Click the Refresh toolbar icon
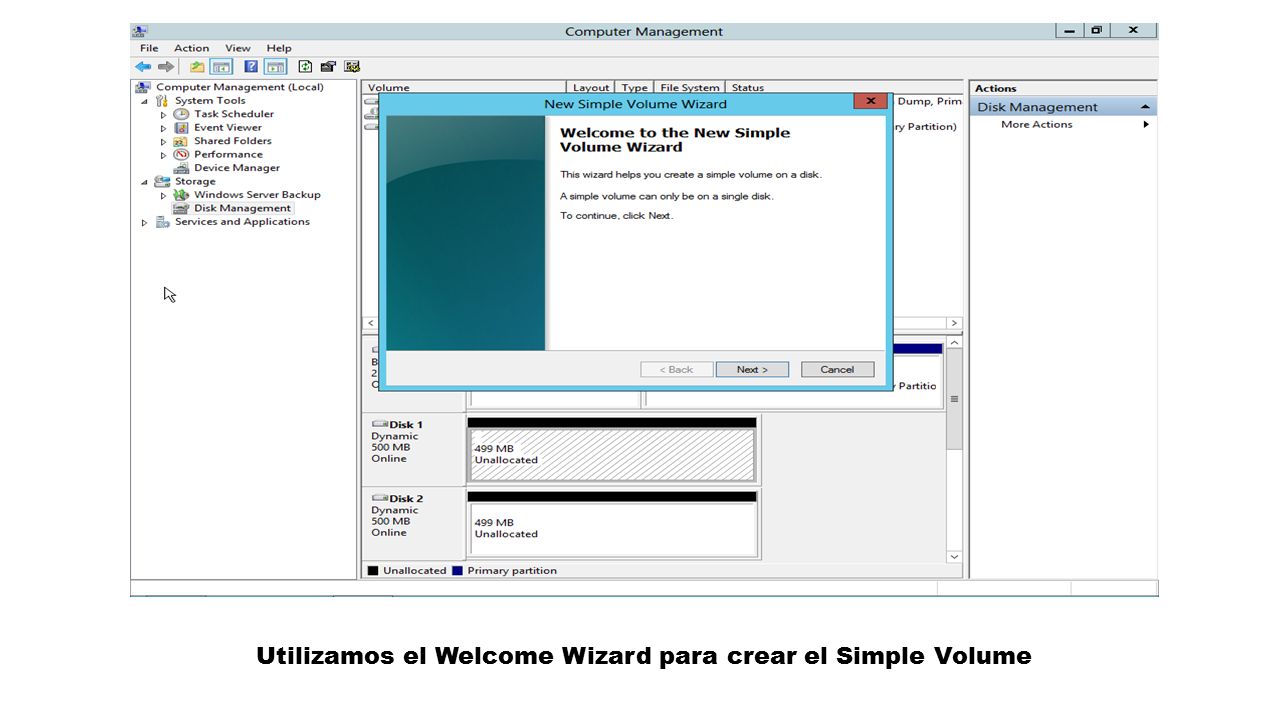Screen dimensions: 1280x720 305,67
